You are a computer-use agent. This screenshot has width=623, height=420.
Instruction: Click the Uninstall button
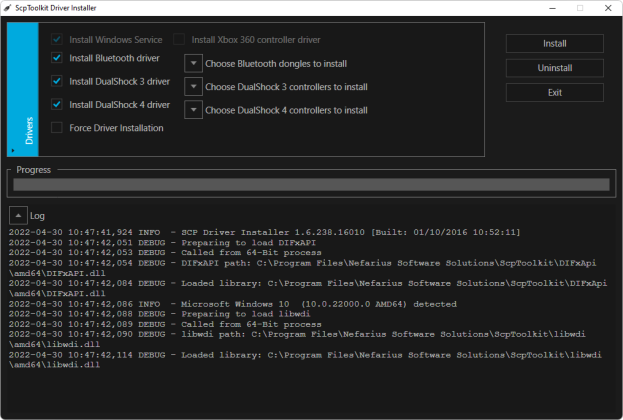pos(555,68)
